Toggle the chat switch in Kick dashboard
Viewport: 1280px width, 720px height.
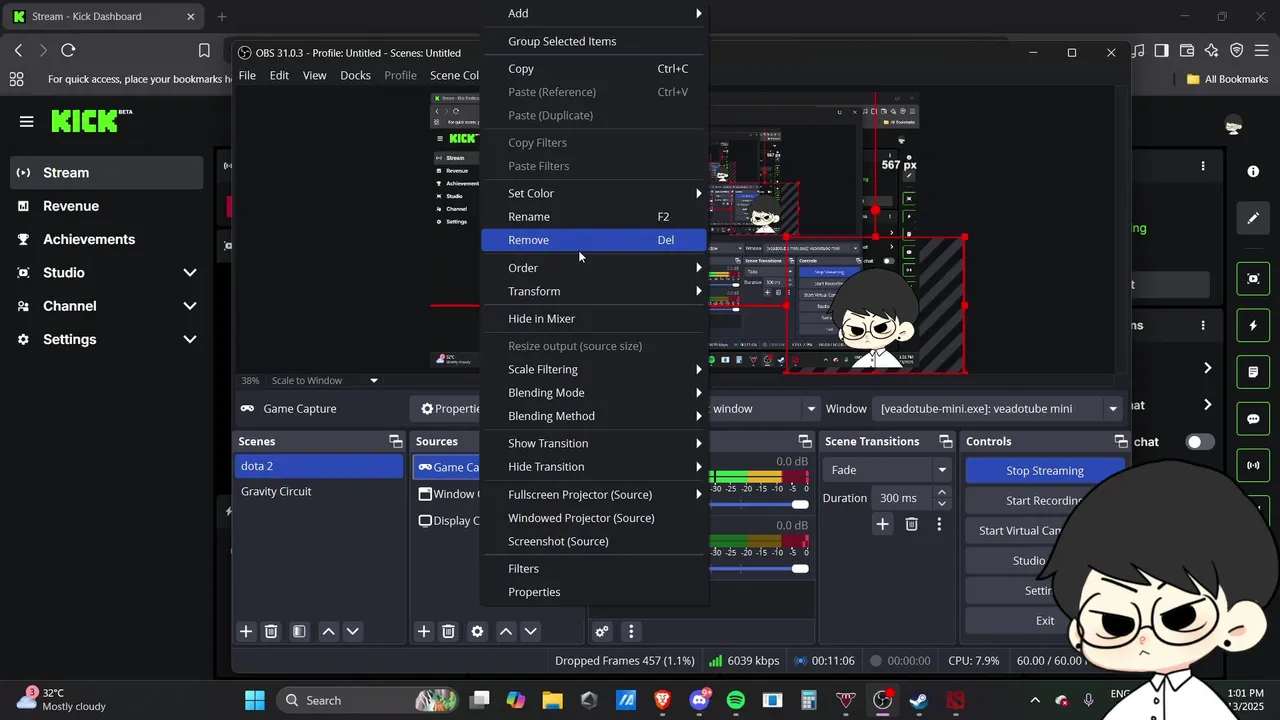(1200, 442)
